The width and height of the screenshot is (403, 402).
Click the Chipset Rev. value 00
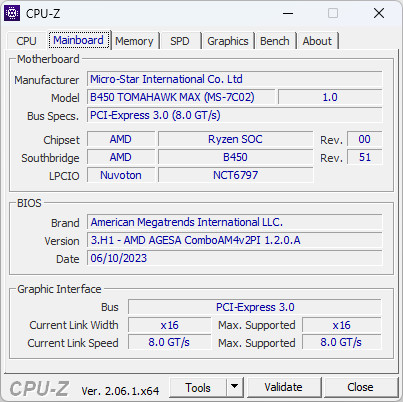[x=365, y=139]
